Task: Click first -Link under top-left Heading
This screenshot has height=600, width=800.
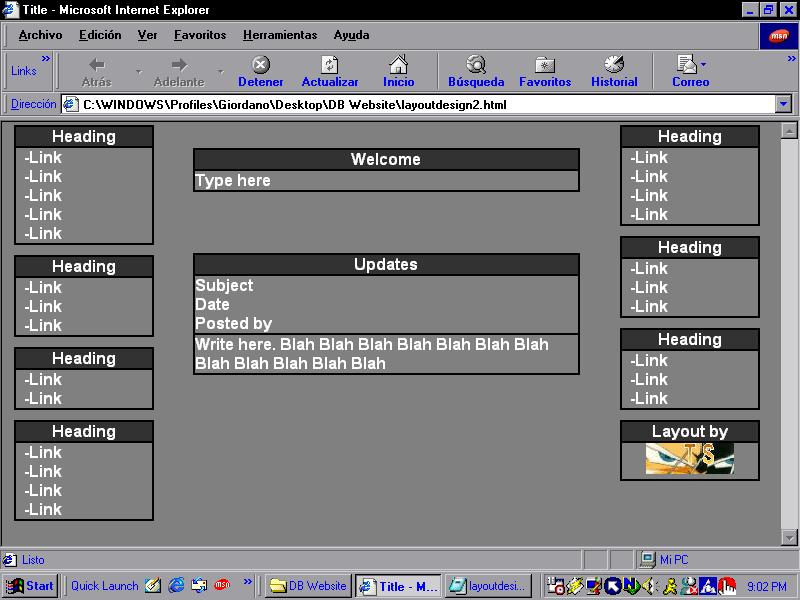Action: [44, 157]
